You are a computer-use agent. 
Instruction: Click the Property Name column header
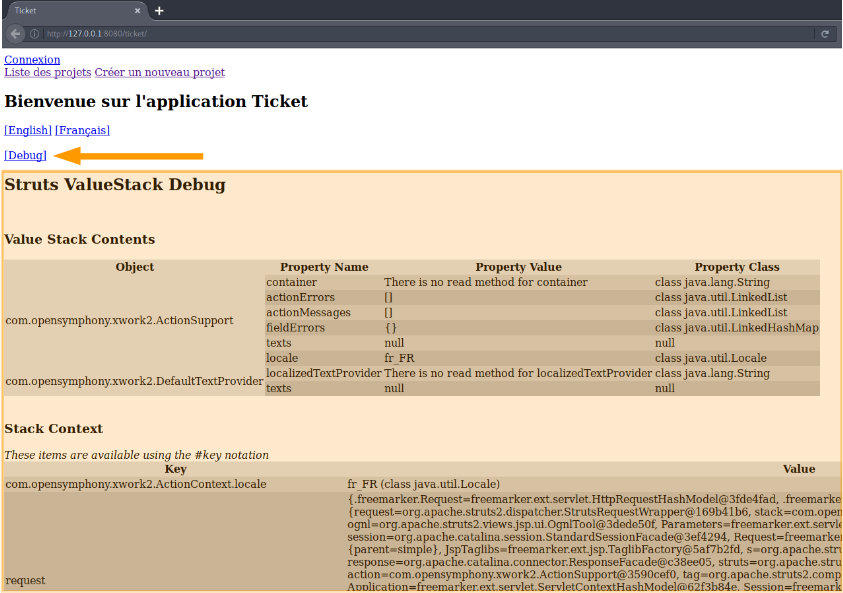[324, 267]
